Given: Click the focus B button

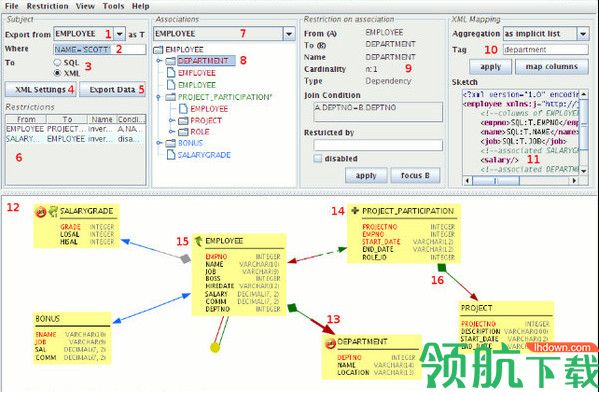Looking at the screenshot, I should [415, 176].
